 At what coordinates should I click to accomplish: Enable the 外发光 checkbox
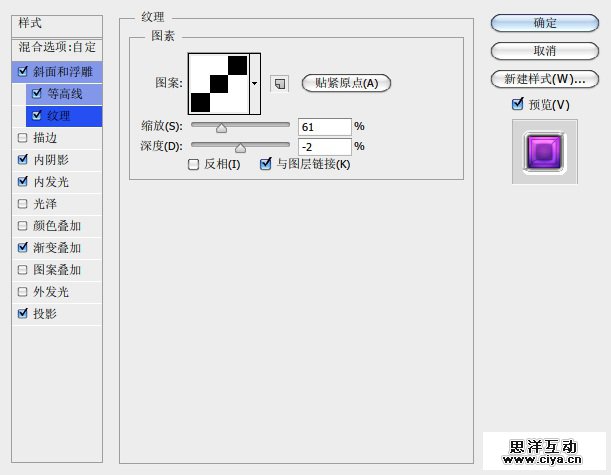[x=23, y=291]
